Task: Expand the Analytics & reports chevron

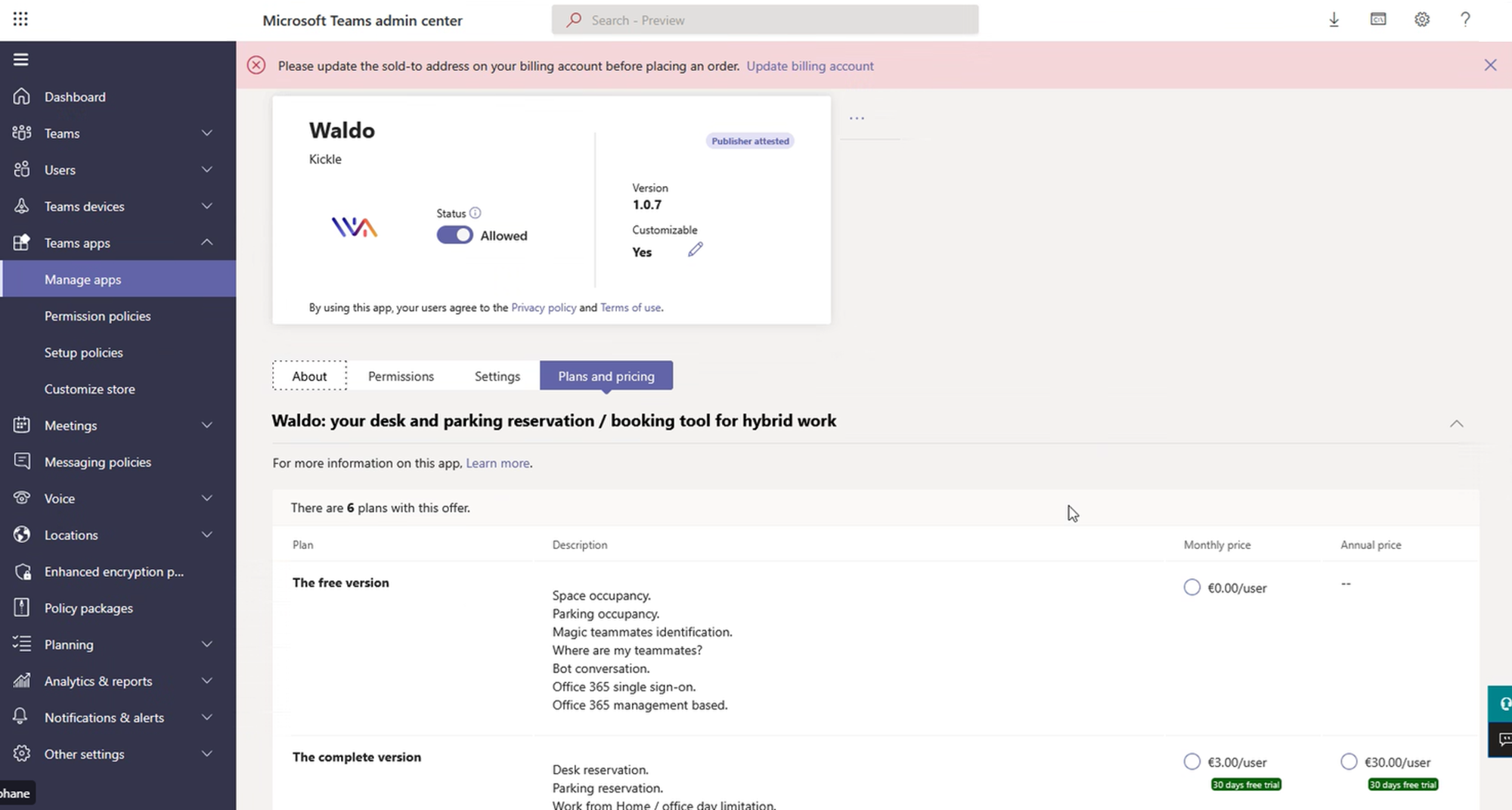Action: 207,681
